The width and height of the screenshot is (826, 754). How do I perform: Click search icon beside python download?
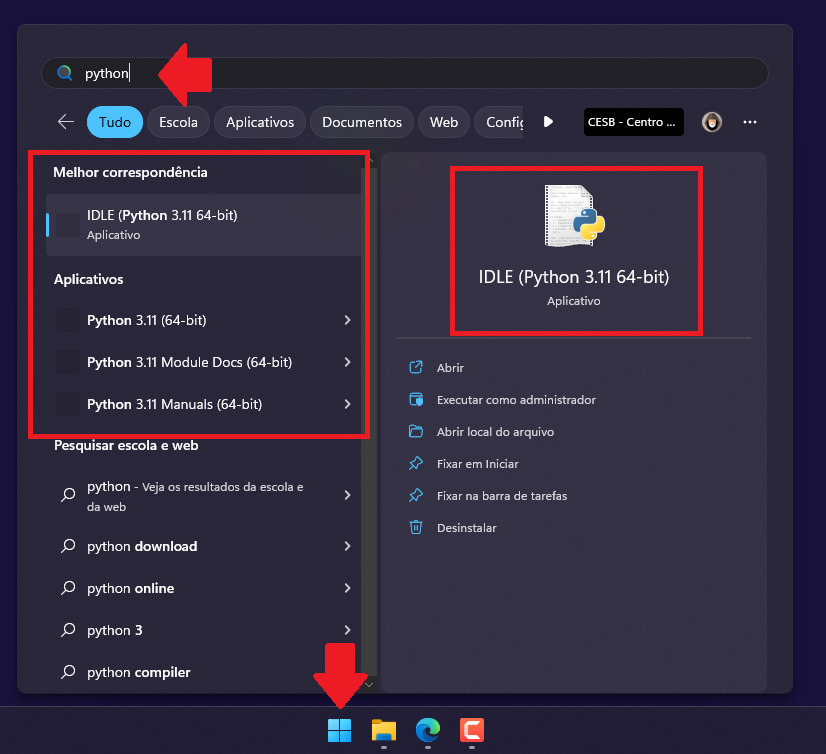pyautogui.click(x=68, y=546)
